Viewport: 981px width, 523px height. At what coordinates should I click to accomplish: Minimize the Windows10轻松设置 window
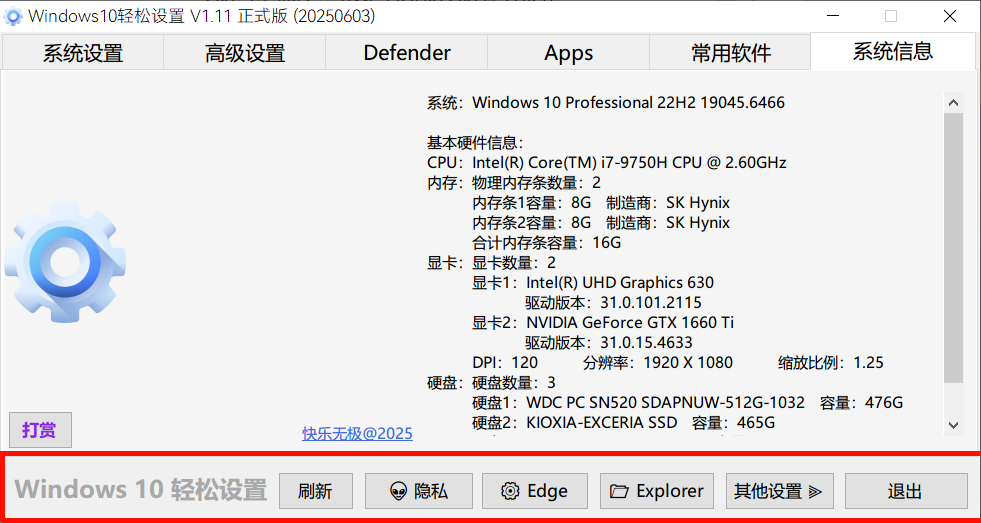832,16
